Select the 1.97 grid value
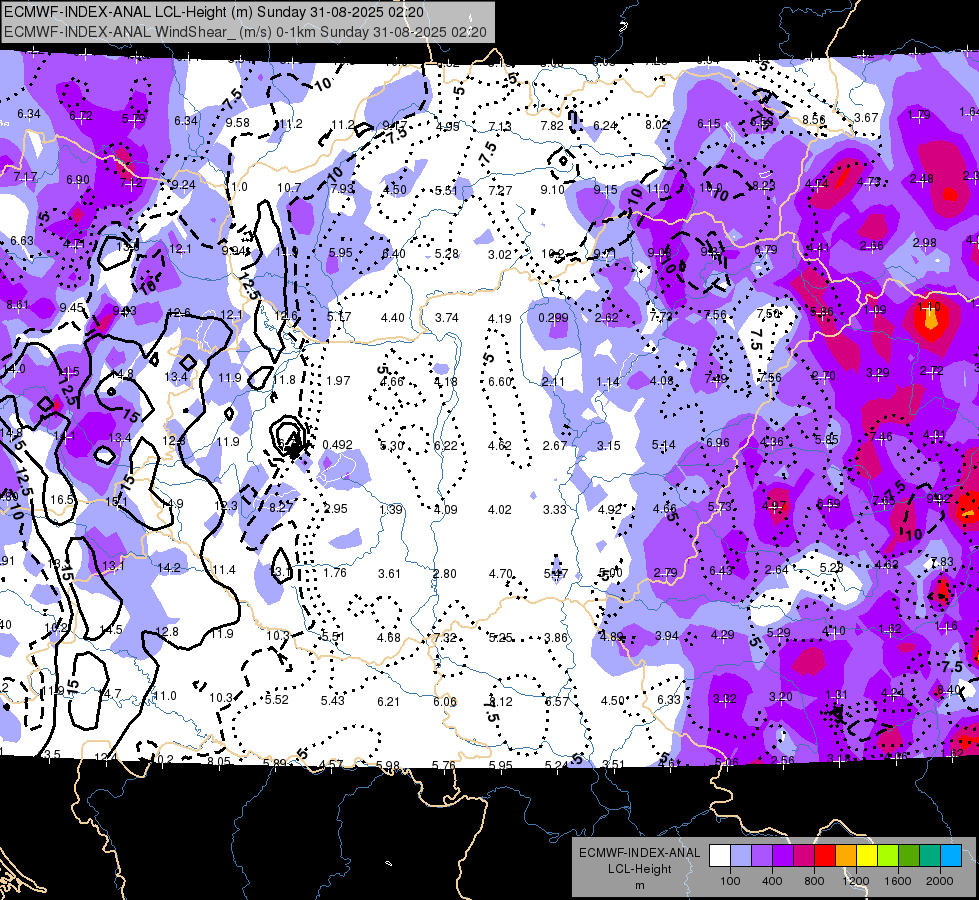This screenshot has width=979, height=900. (338, 380)
